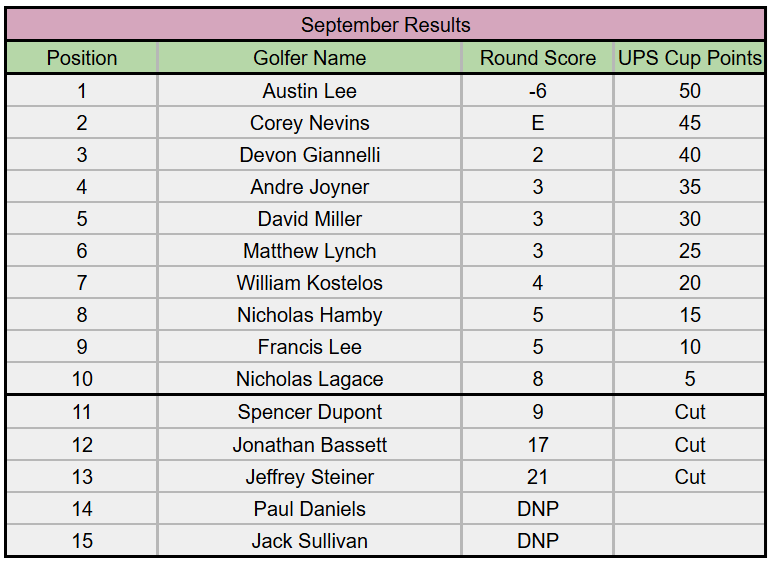Select the Devon Giannelli name cell
This screenshot has height=563, width=772.
[x=309, y=155]
